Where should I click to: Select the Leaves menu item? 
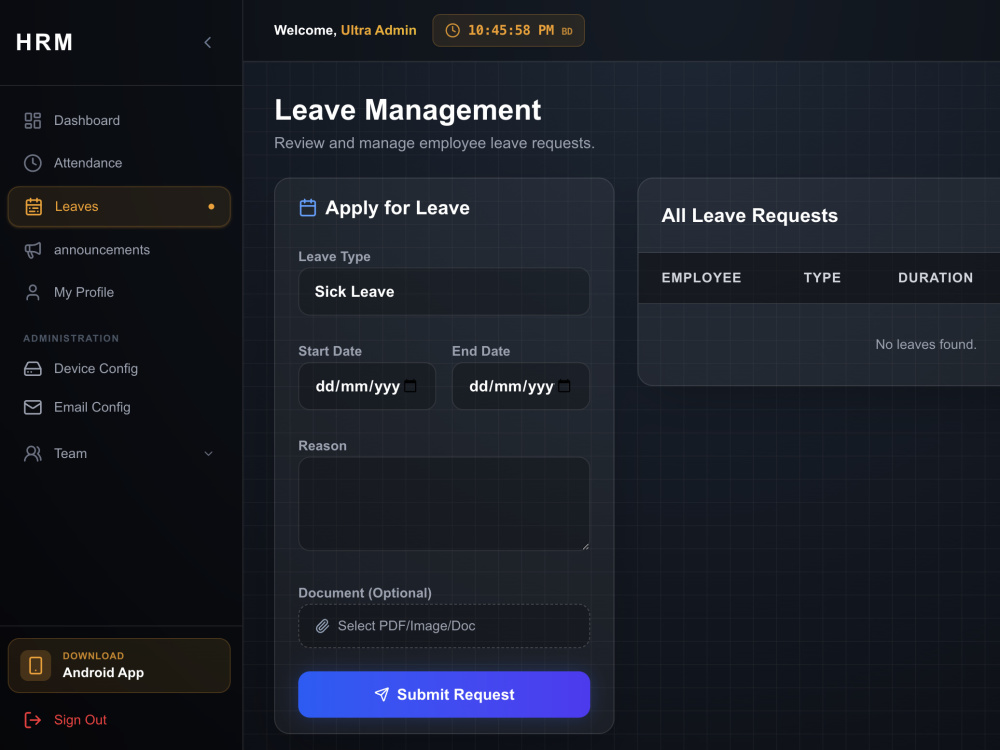pos(119,207)
